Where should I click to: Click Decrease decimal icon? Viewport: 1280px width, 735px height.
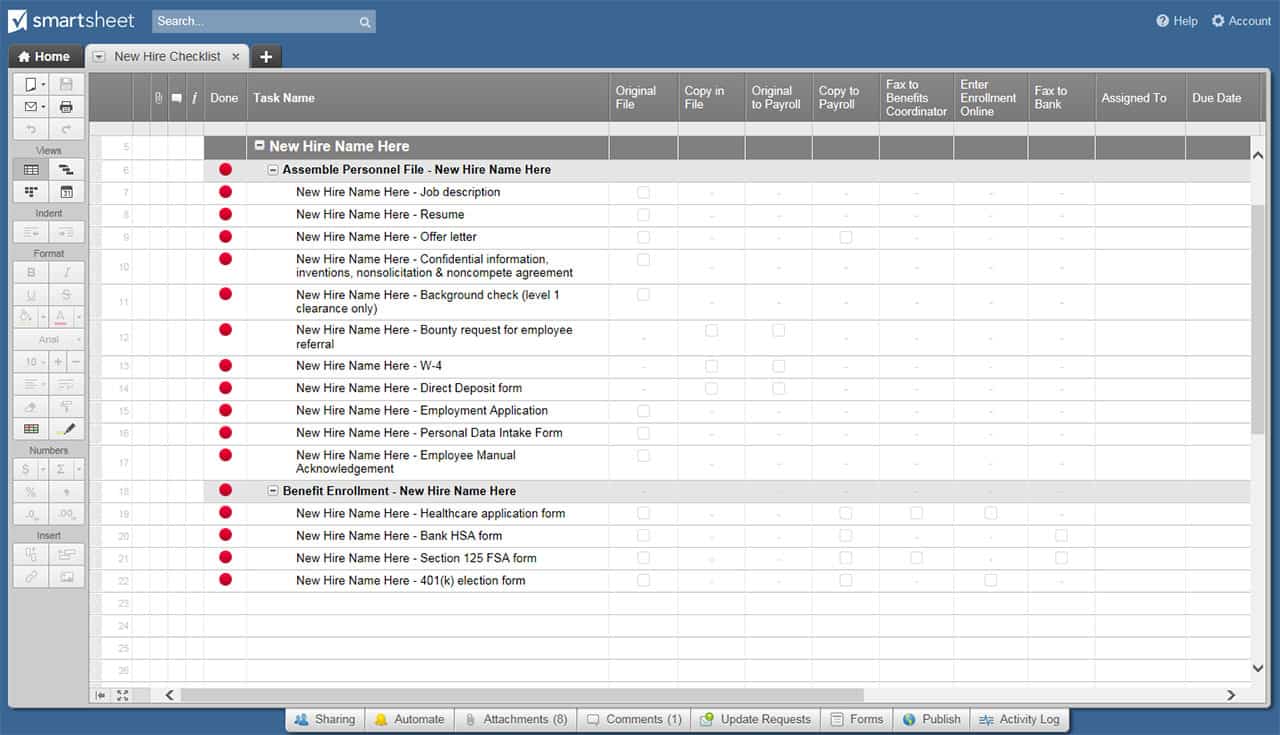tap(31, 514)
